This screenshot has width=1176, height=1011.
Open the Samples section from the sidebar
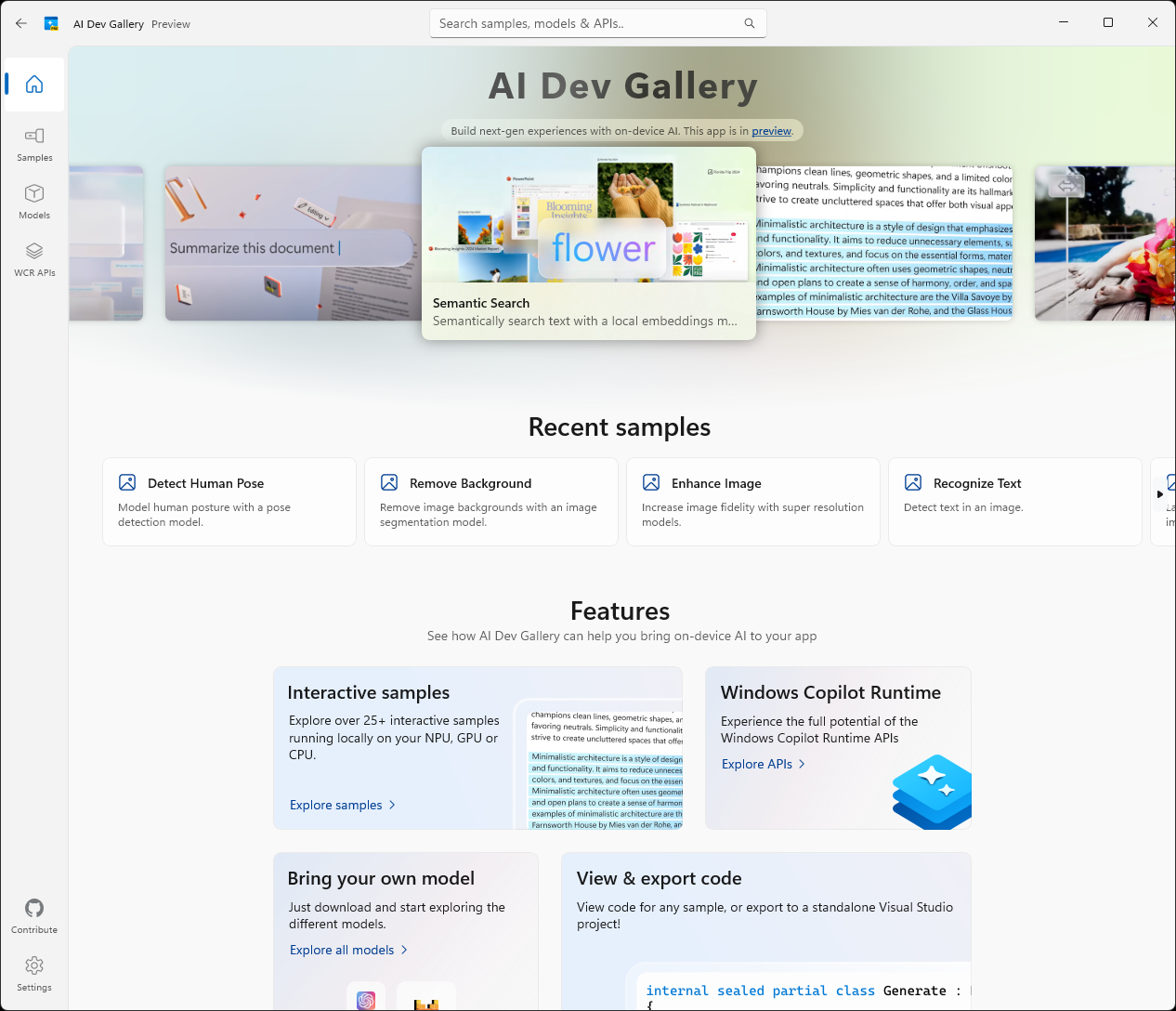(x=34, y=144)
